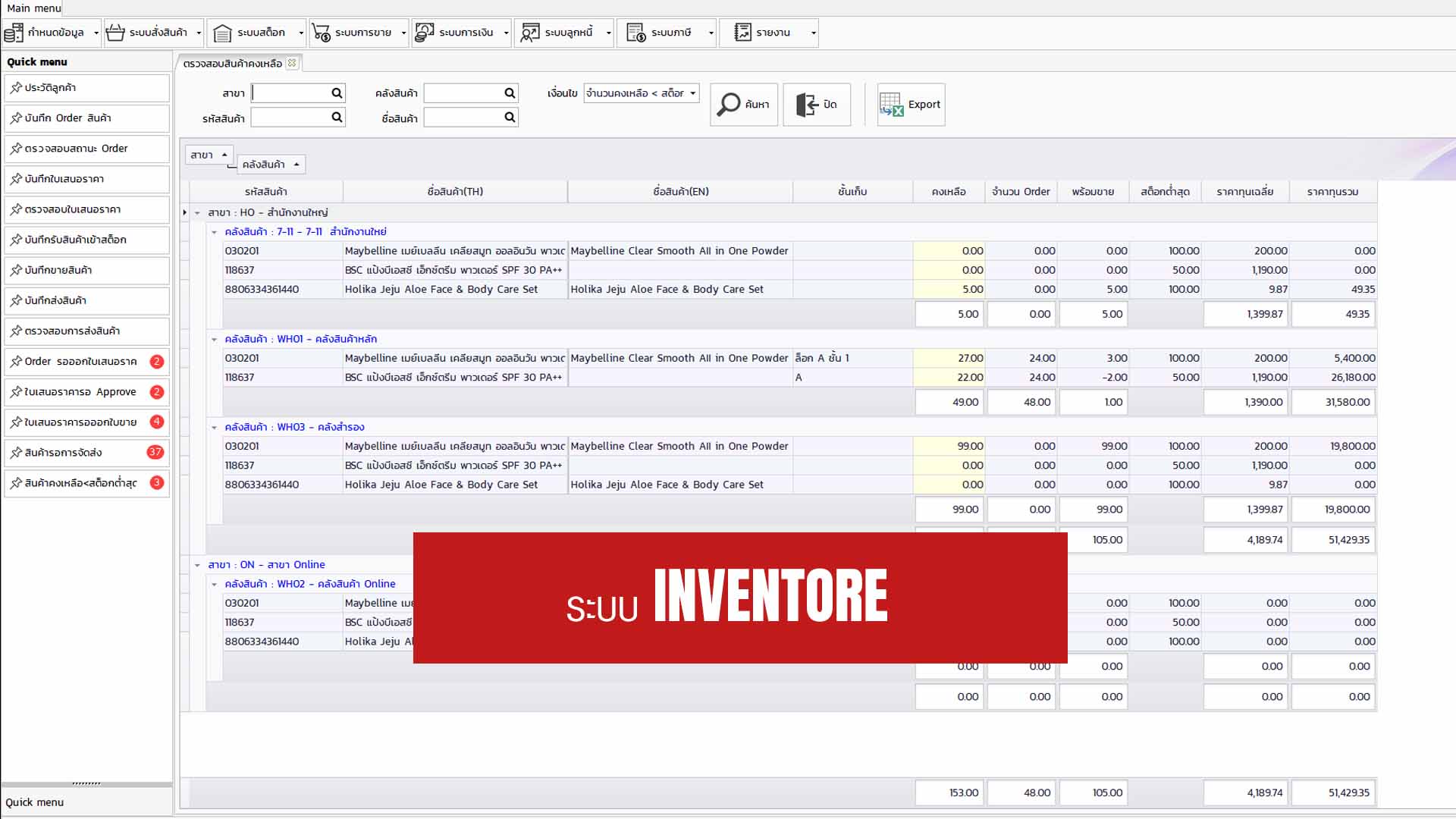Select row 8806334361440 in 7-11 warehouse
The width and height of the screenshot is (1456, 819).
point(800,290)
